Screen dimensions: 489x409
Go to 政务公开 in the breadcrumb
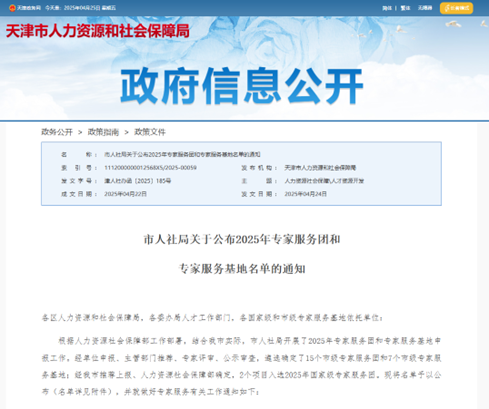57,132
